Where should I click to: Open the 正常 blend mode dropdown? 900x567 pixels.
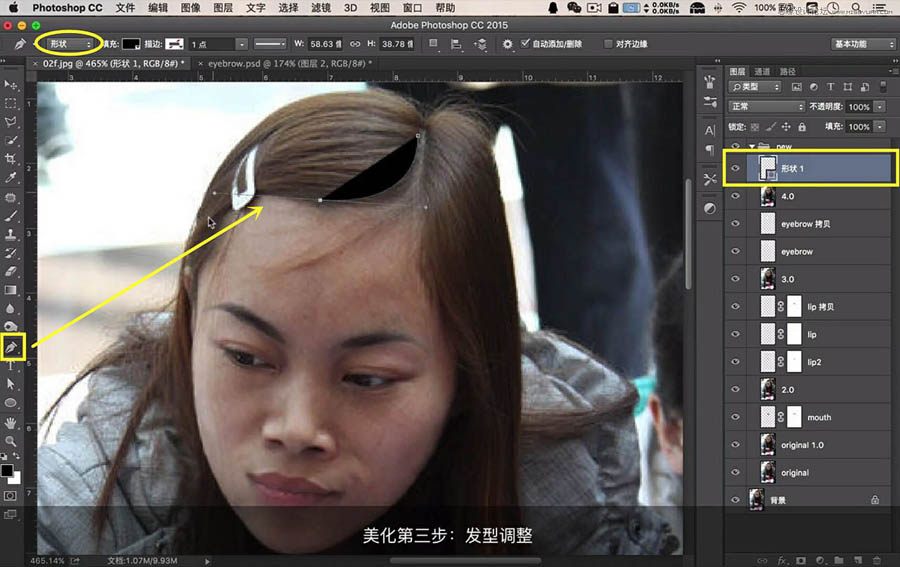click(766, 106)
